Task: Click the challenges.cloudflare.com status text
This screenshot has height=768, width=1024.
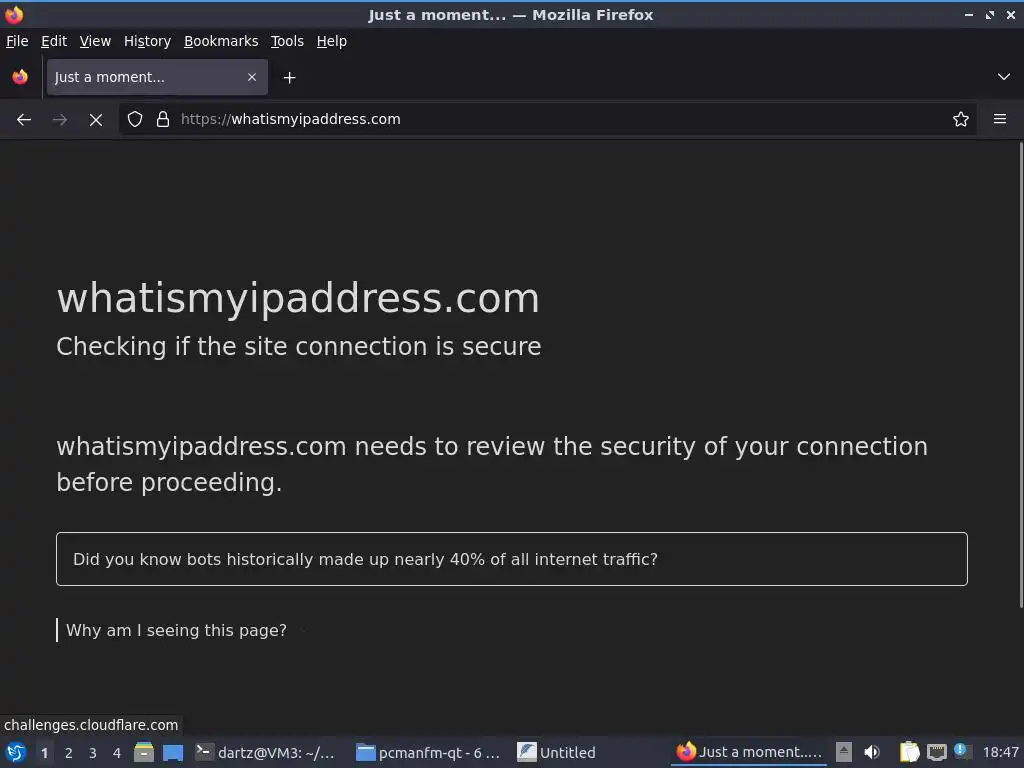Action: pyautogui.click(x=91, y=725)
